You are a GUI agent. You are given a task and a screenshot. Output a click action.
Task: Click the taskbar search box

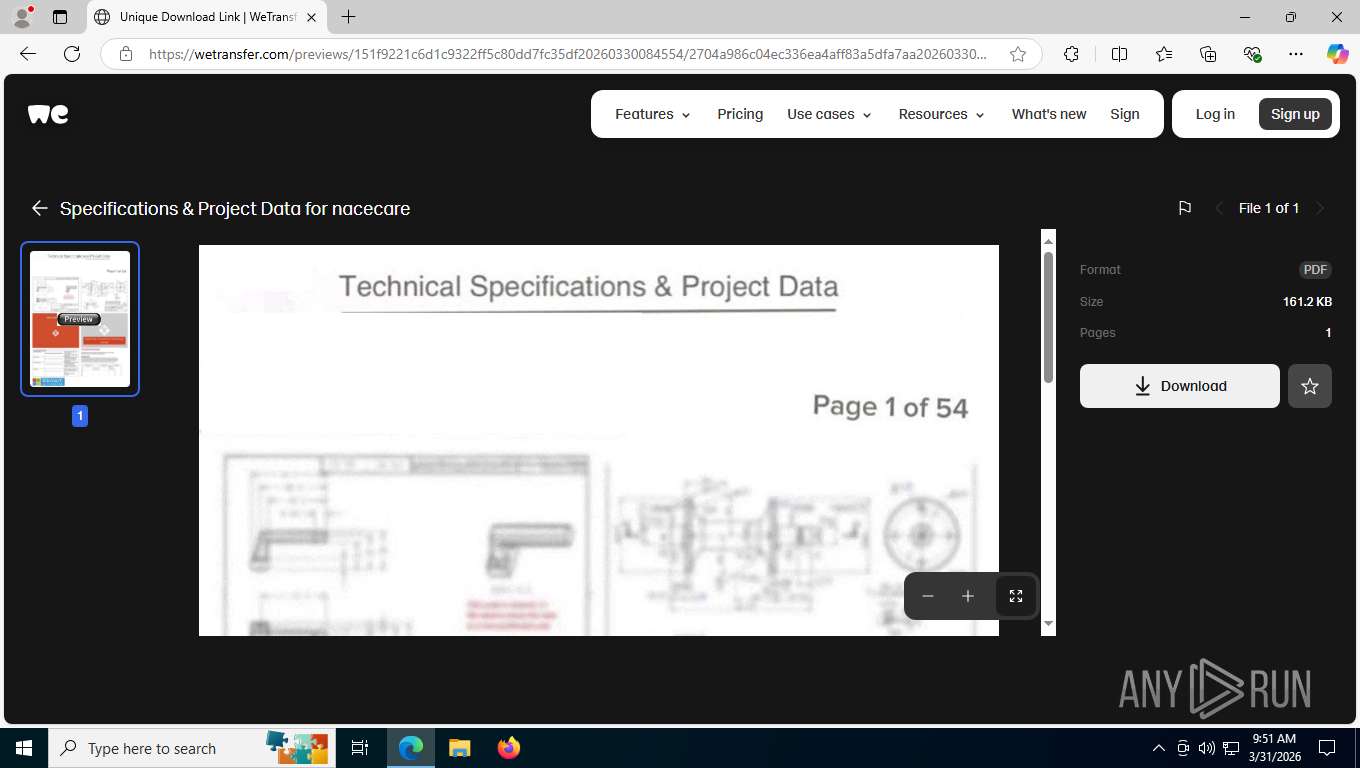click(x=191, y=748)
